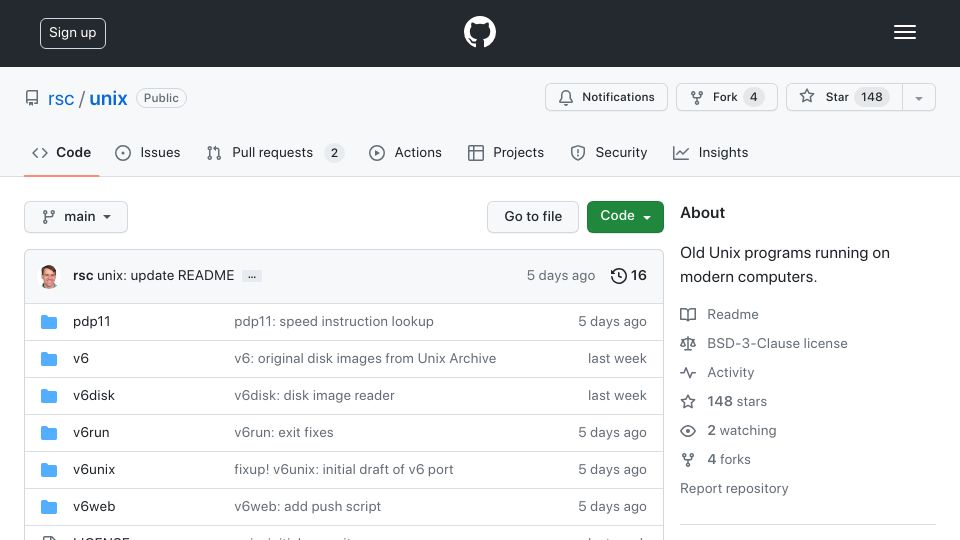Open commit 'v6: original disk images from Unix Archive'
The image size is (960, 540).
coord(365,359)
